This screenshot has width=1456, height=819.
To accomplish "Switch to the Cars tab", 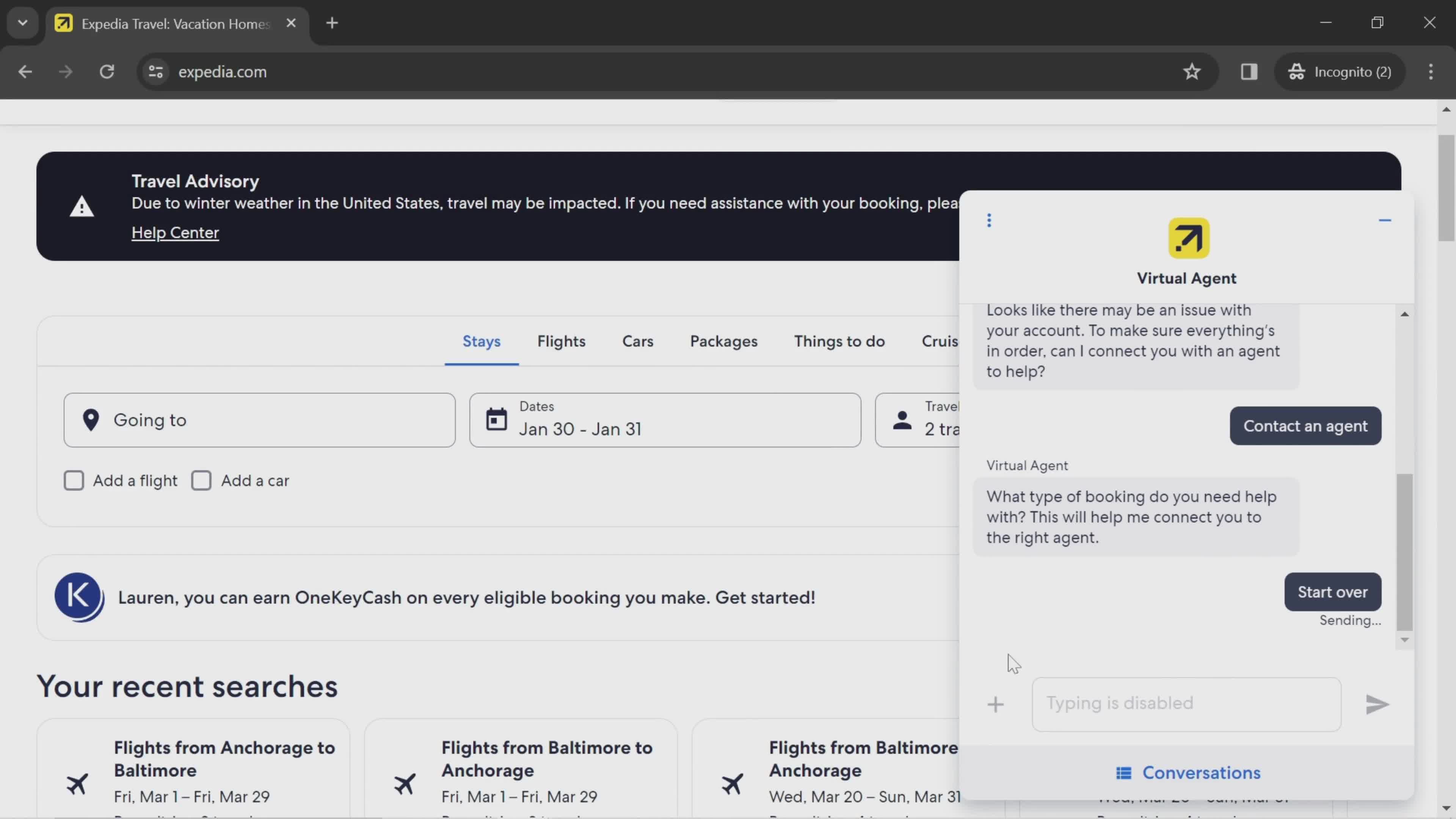I will (x=637, y=341).
